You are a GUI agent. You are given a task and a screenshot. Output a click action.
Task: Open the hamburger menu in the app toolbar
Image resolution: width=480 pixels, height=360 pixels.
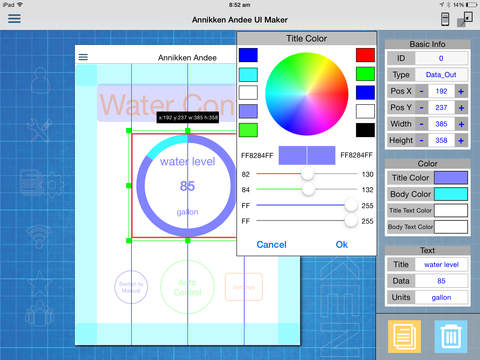click(x=14, y=18)
